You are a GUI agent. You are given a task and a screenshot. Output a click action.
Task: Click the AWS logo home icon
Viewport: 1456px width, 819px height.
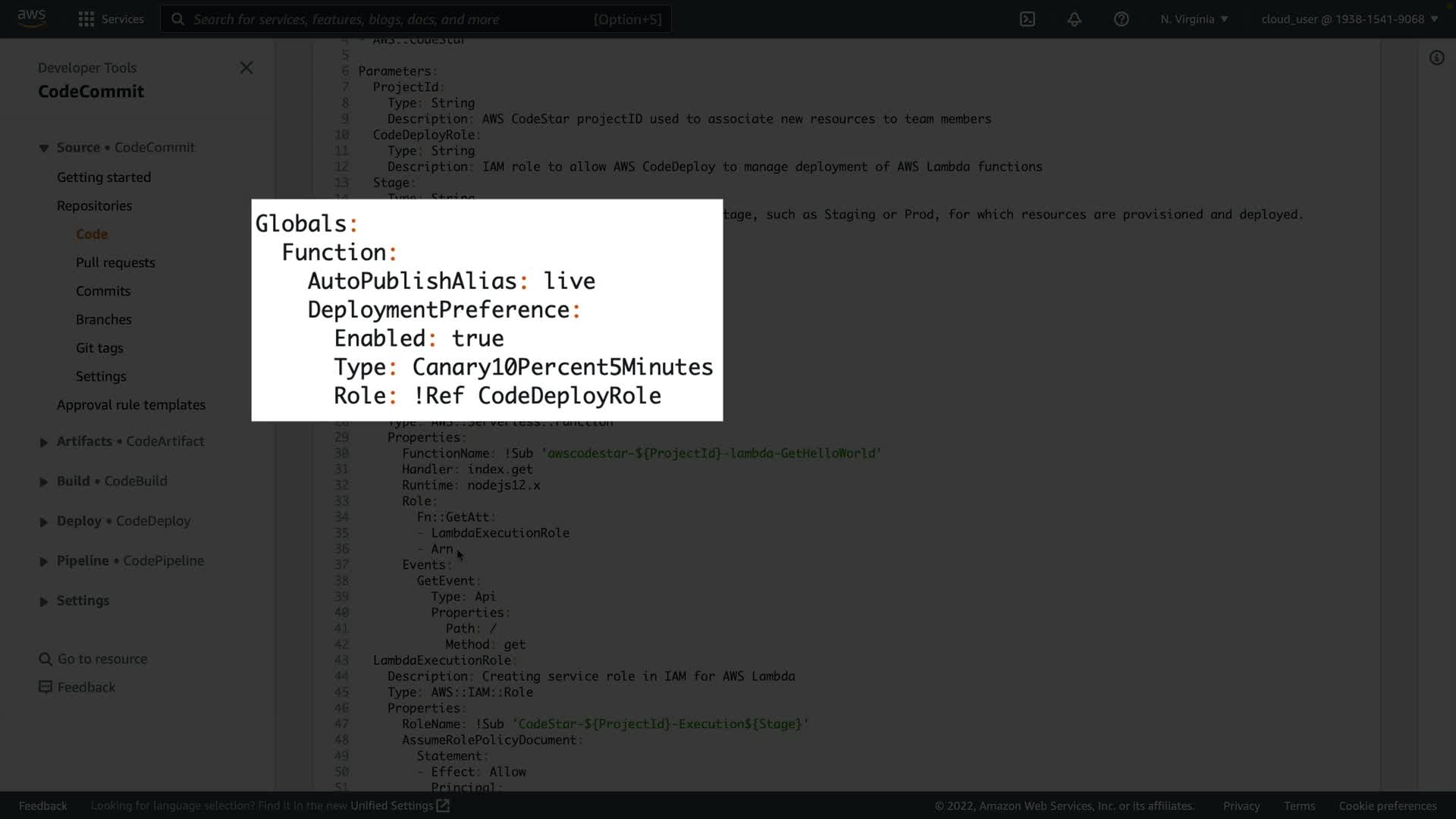[x=31, y=18]
